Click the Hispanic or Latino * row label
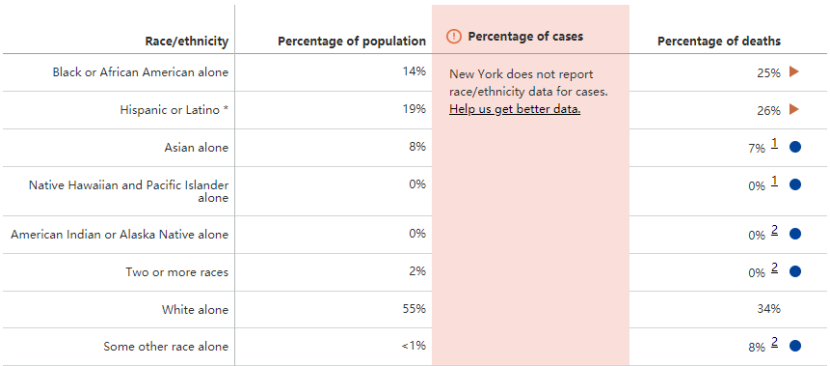The width and height of the screenshot is (830, 366). tap(174, 110)
